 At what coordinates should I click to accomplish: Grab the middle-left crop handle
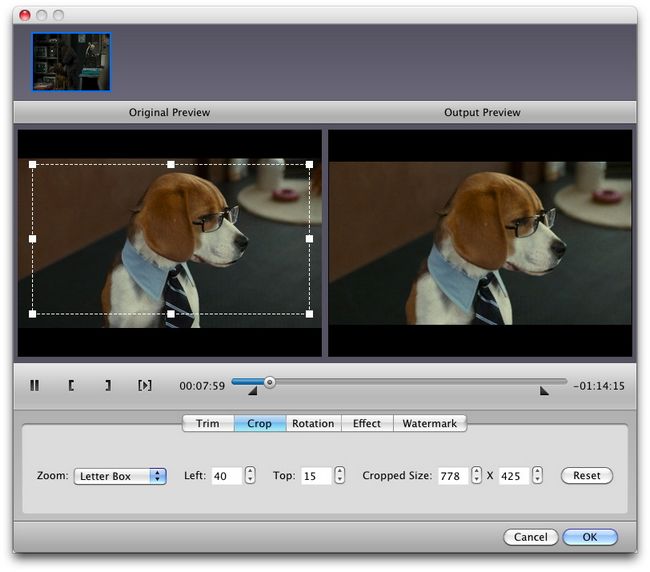(x=33, y=239)
